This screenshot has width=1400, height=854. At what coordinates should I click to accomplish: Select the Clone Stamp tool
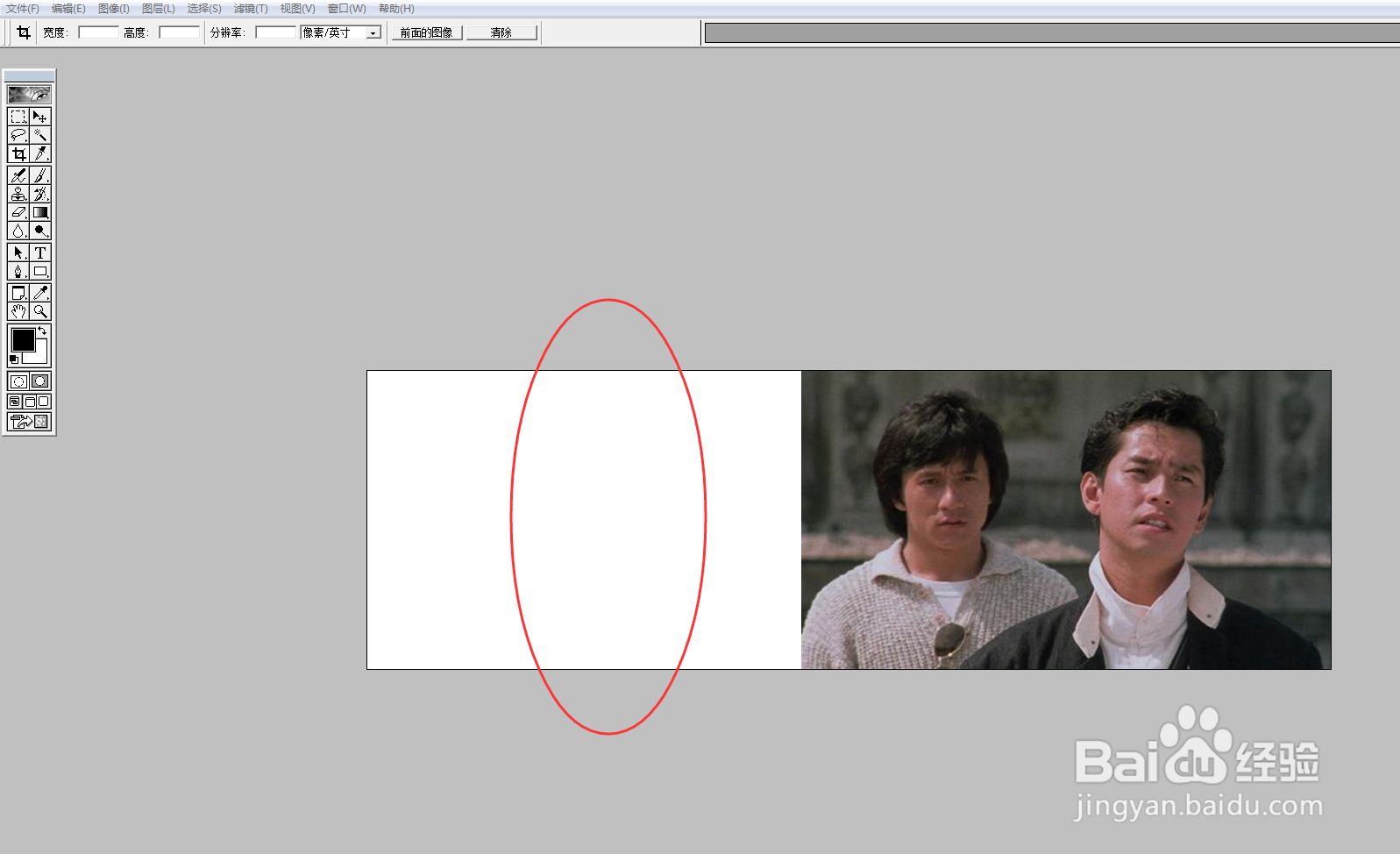18,194
